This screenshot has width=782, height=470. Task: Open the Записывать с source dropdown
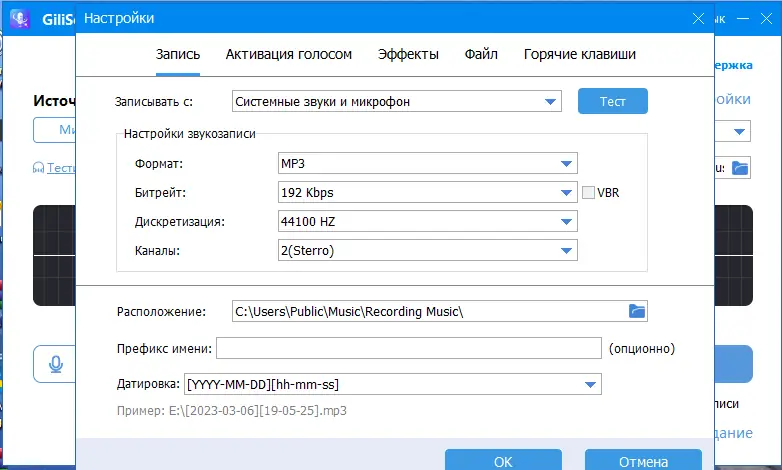(x=550, y=101)
